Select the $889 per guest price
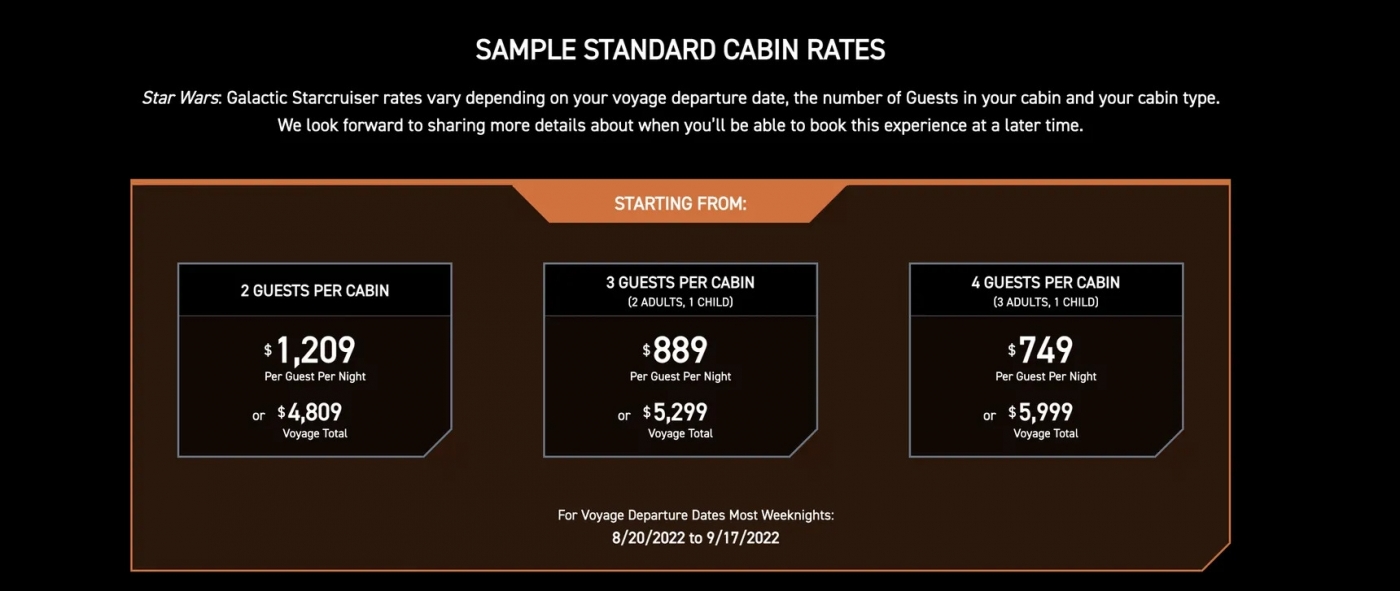The height and width of the screenshot is (591, 1400). coord(675,350)
